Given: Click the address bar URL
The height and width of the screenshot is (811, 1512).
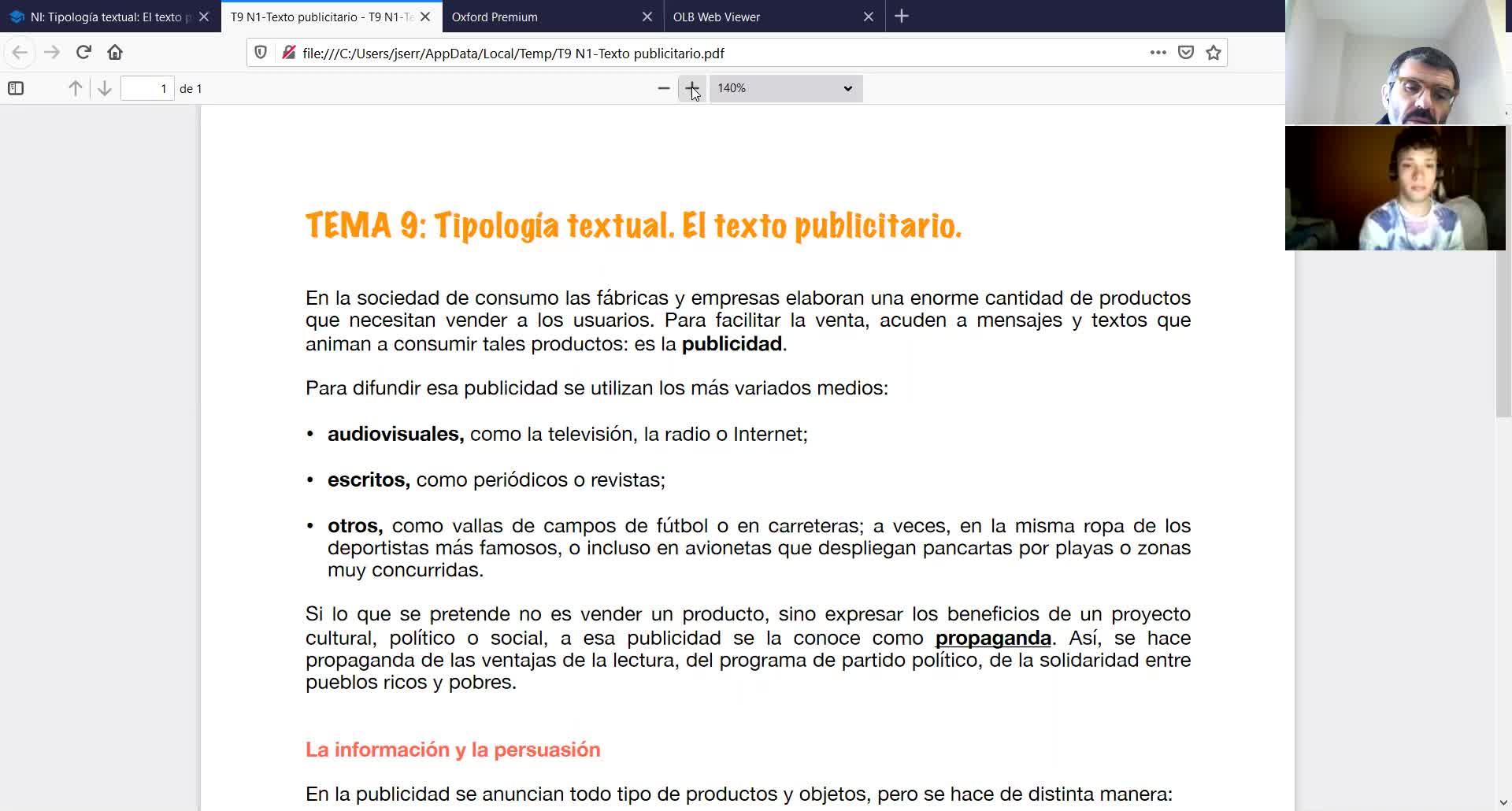Looking at the screenshot, I should [x=513, y=53].
